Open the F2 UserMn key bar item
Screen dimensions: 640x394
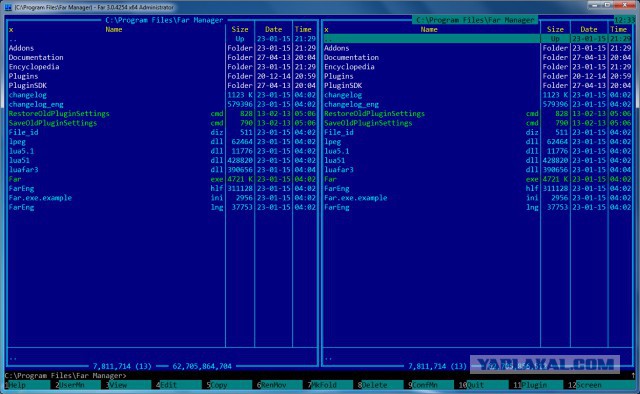point(78,385)
